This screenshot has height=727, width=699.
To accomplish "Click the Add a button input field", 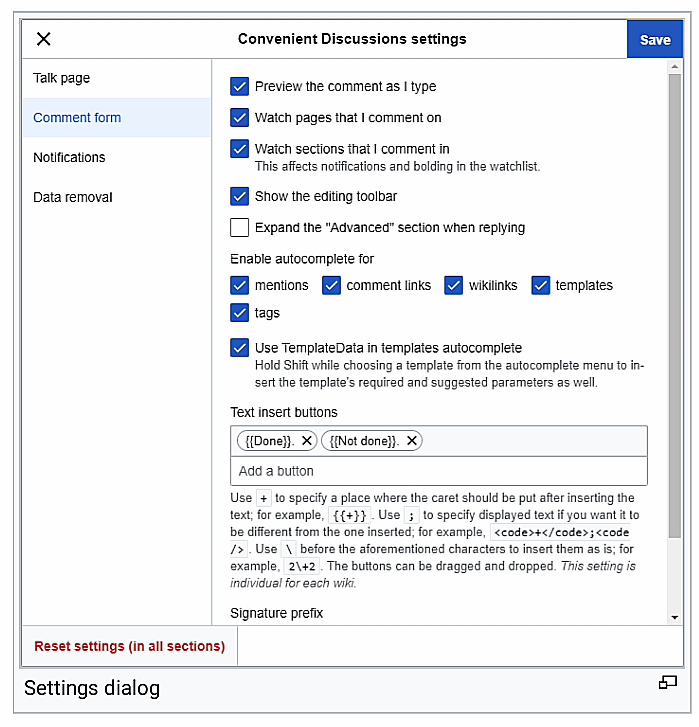I will point(438,471).
